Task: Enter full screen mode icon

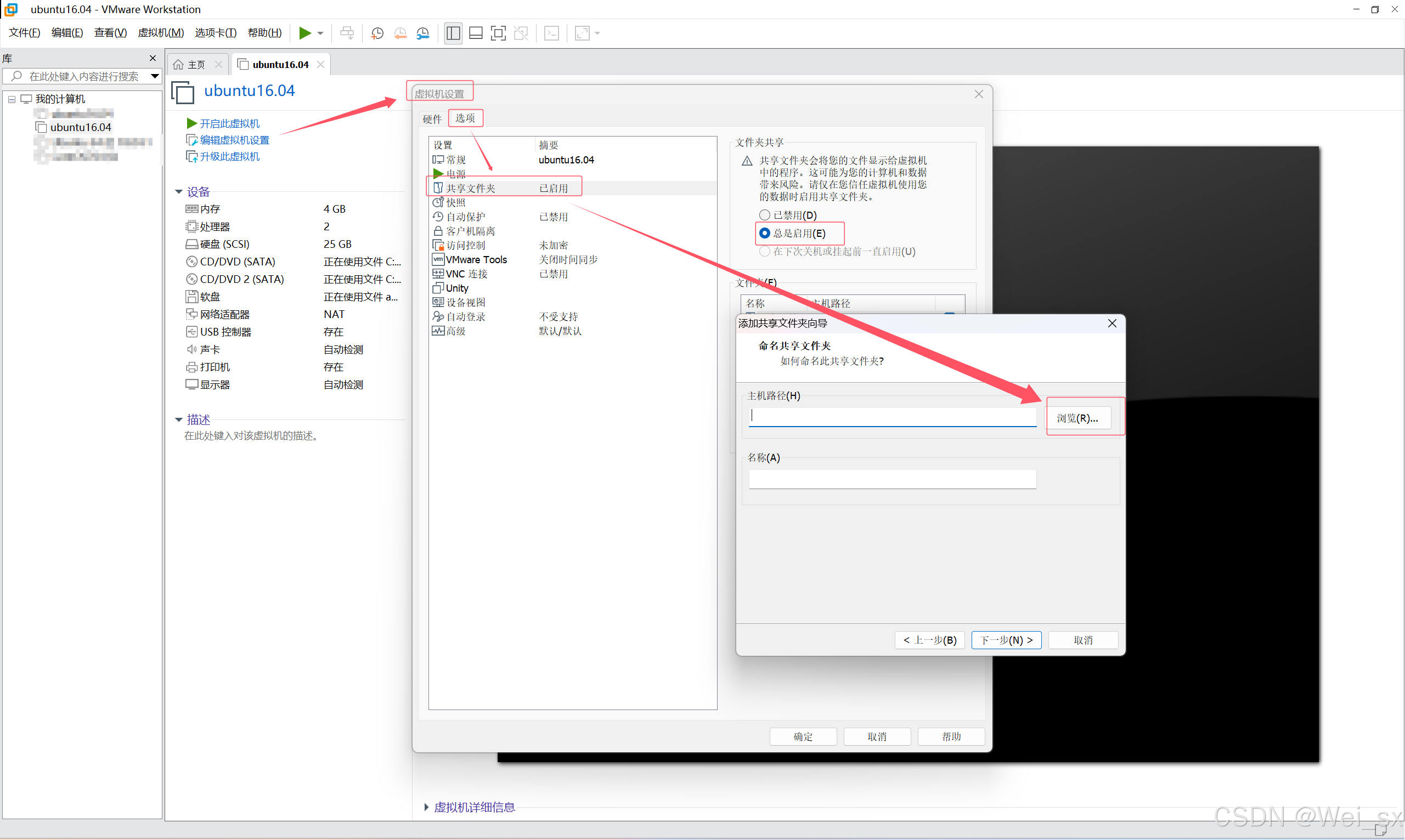Action: pyautogui.click(x=498, y=33)
